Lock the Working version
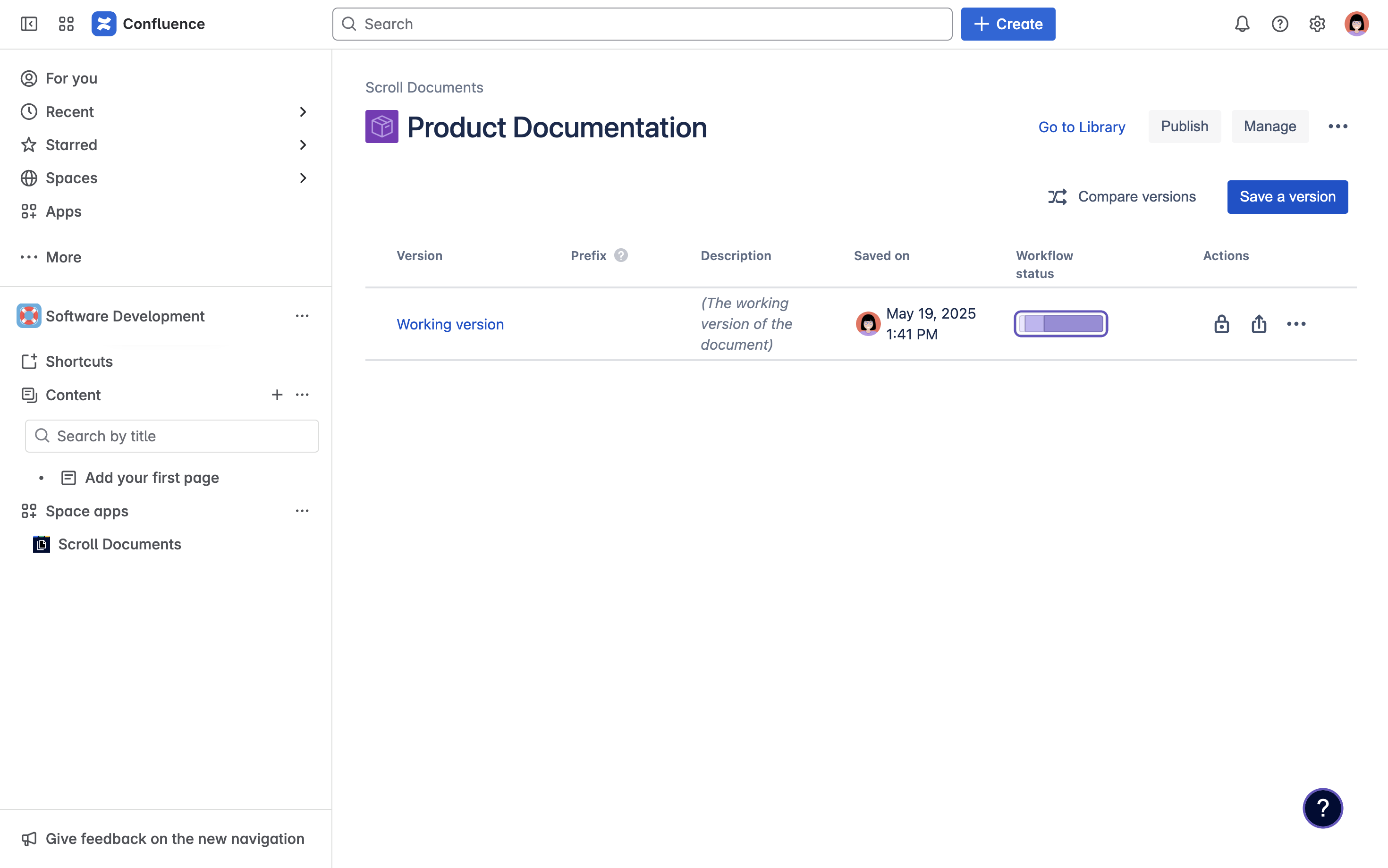The image size is (1388, 868). coord(1221,323)
